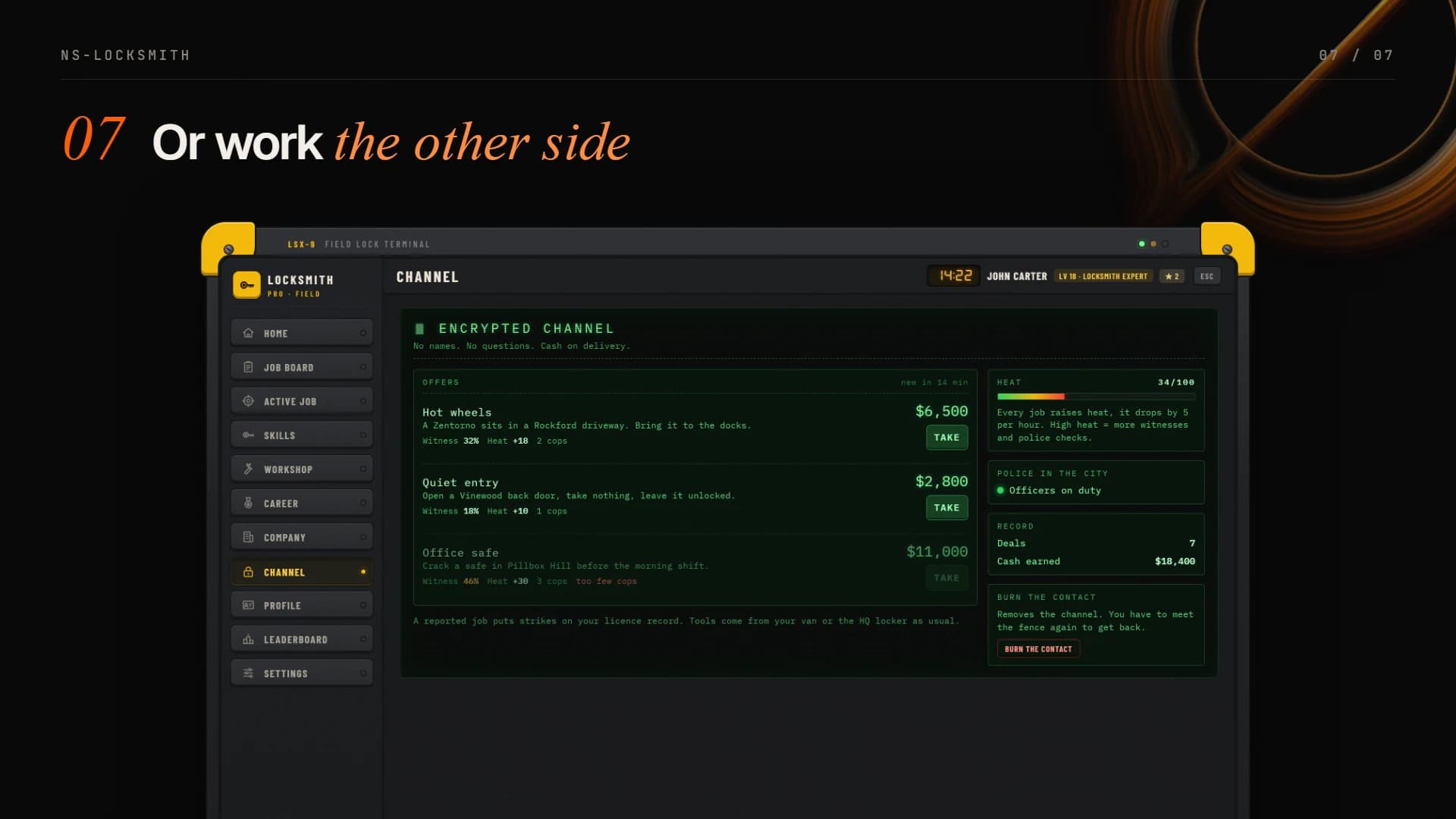The height and width of the screenshot is (819, 1456).
Task: Click the John Carter player name
Action: point(1016,276)
